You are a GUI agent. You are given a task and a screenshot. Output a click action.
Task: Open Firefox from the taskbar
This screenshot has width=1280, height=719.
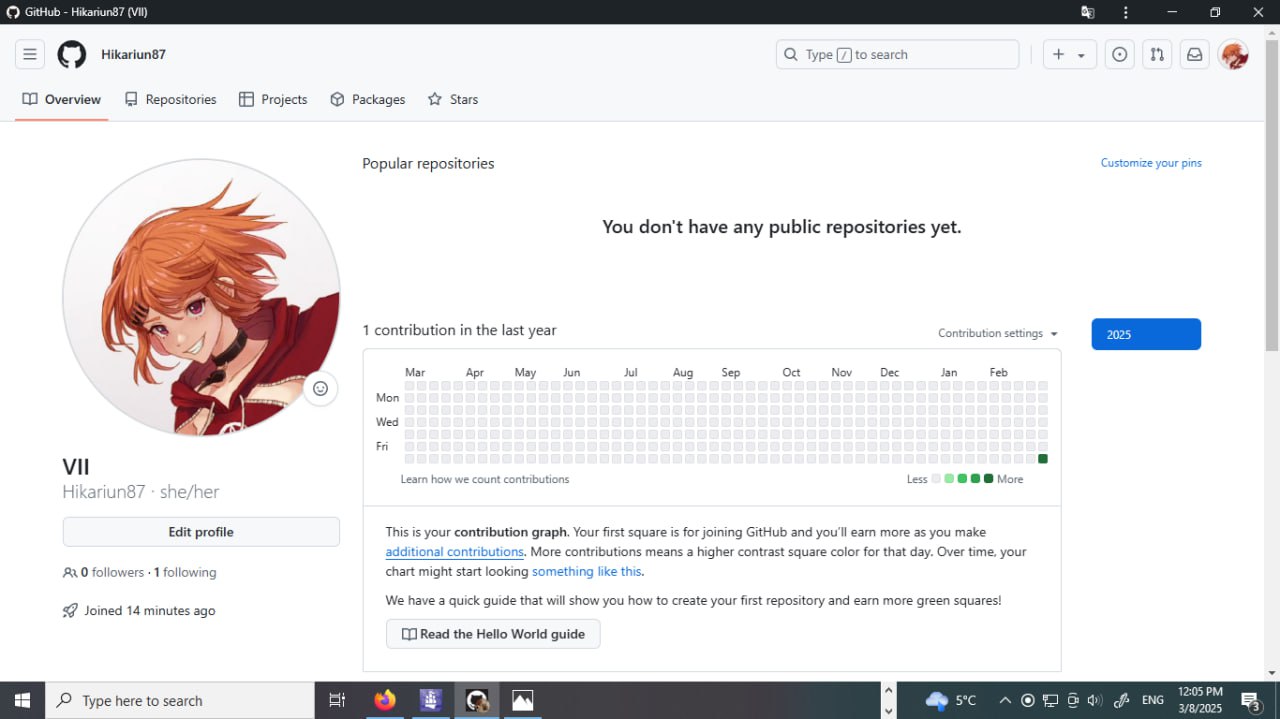click(x=385, y=700)
